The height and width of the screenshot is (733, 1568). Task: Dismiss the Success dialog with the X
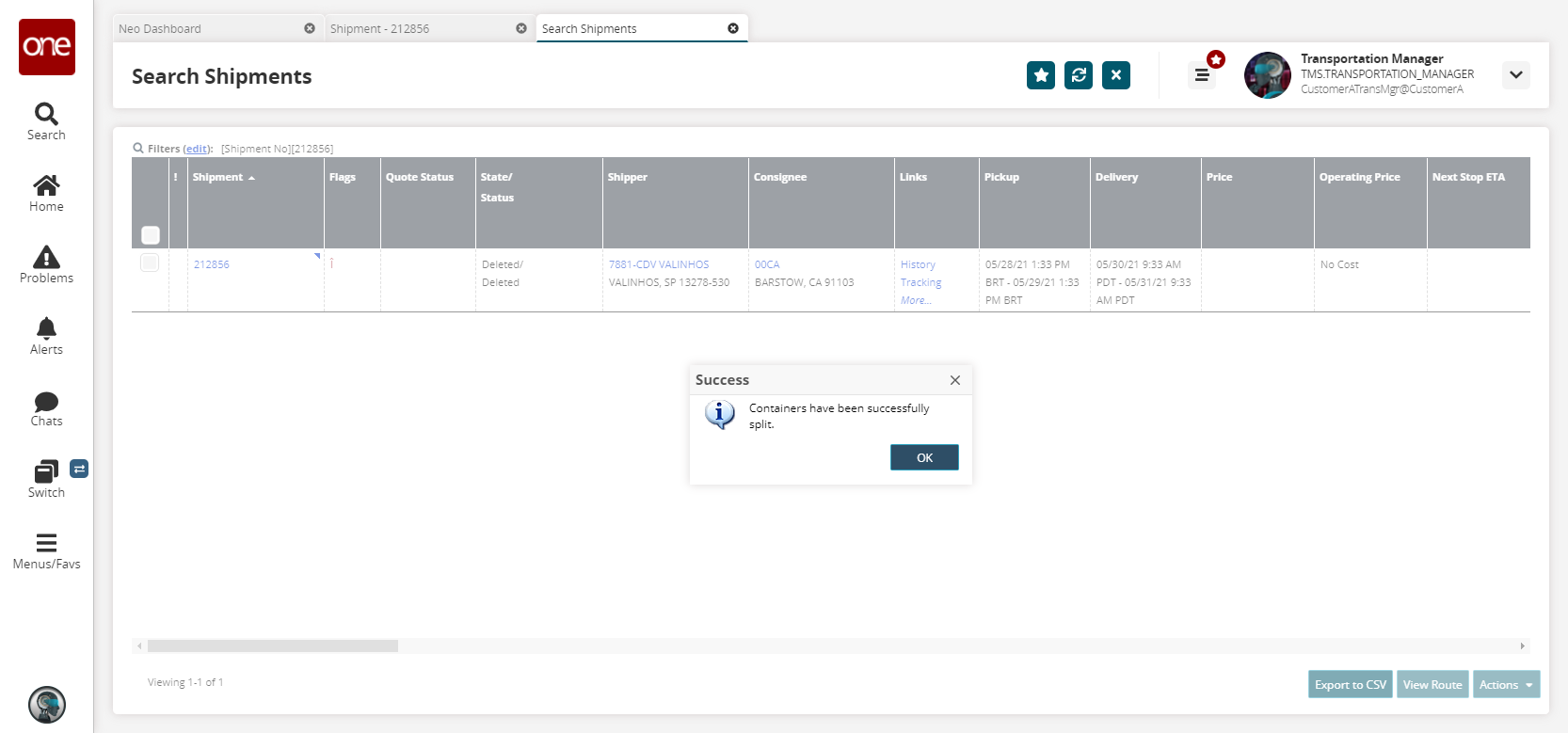(955, 380)
